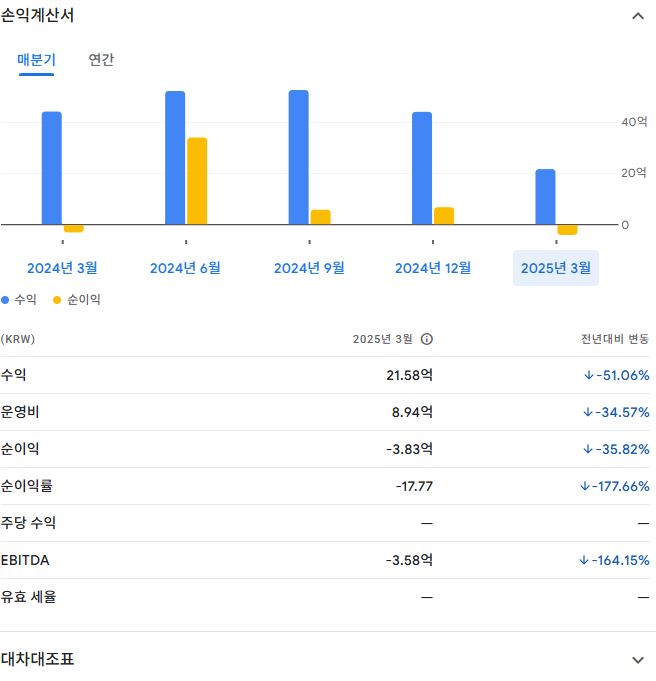Viewport: 656px width, 681px height.
Task: Click the 주당 수익 row label
Action: 28,522
